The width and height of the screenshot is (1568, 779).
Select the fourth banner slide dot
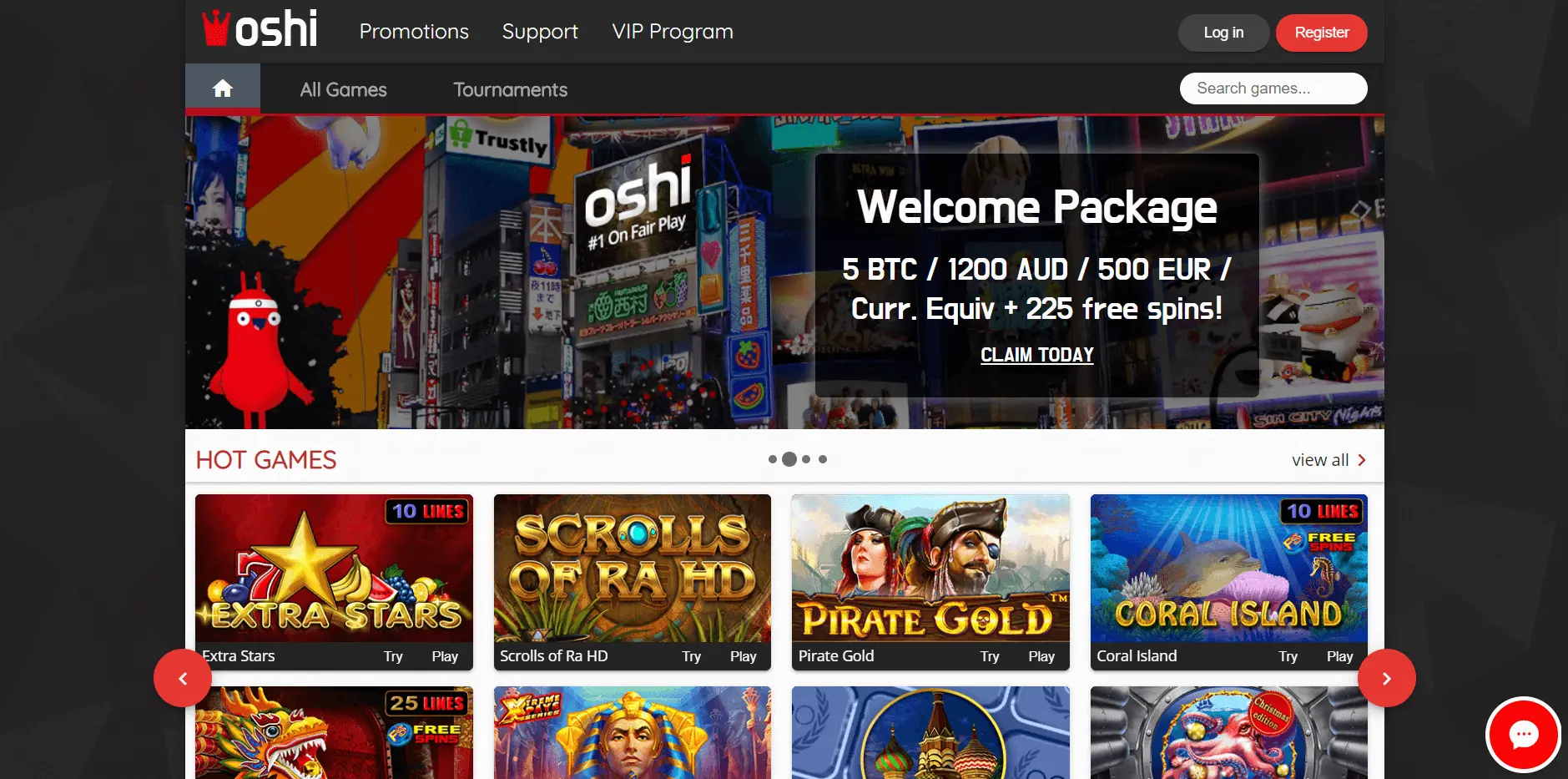[823, 459]
